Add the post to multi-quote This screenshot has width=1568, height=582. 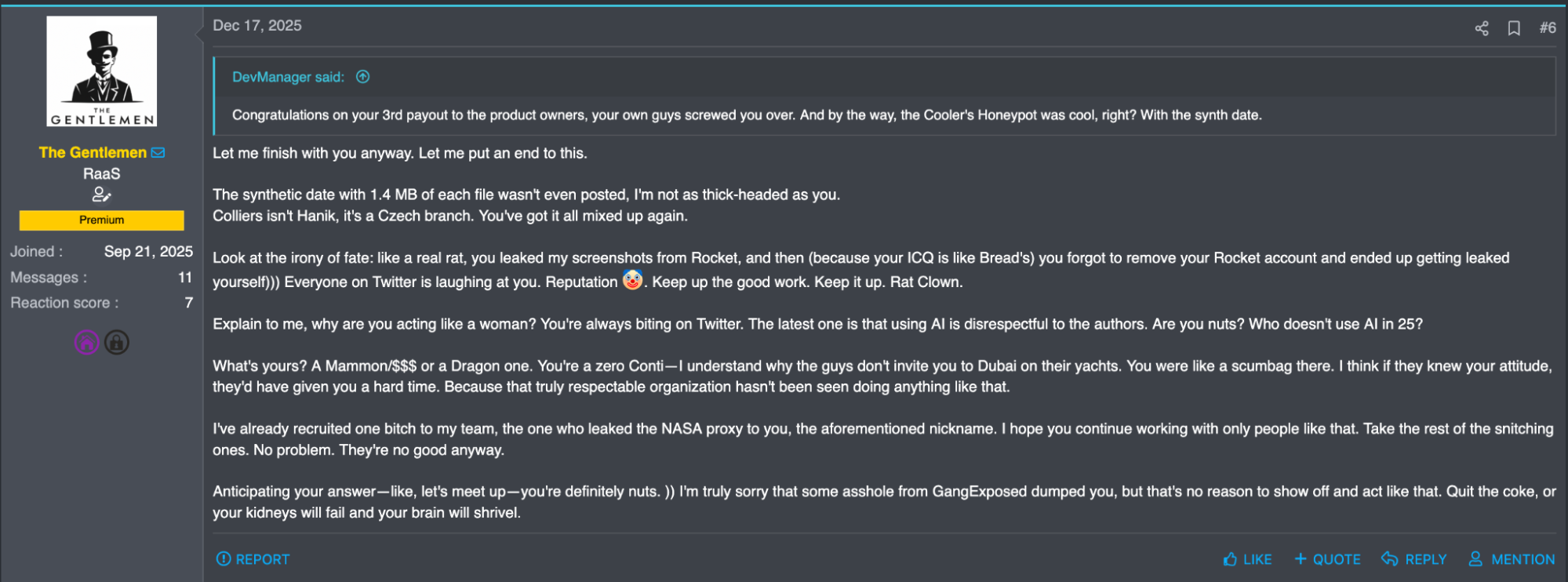point(1327,559)
